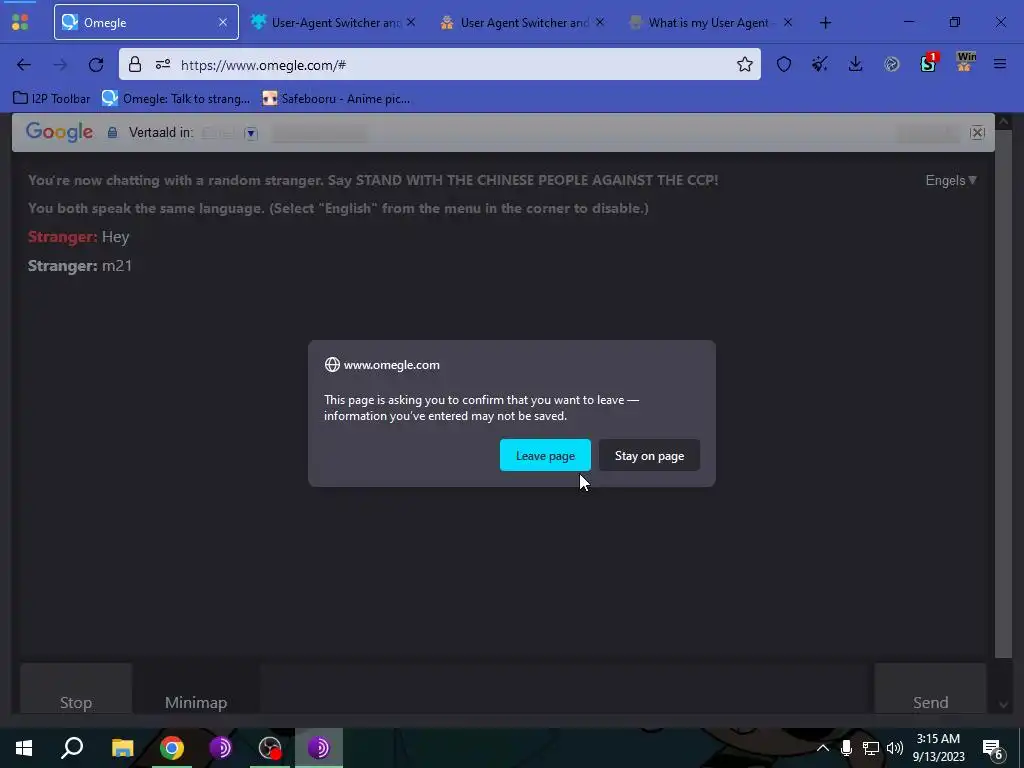Open the extension with red 1 badge

[928, 63]
